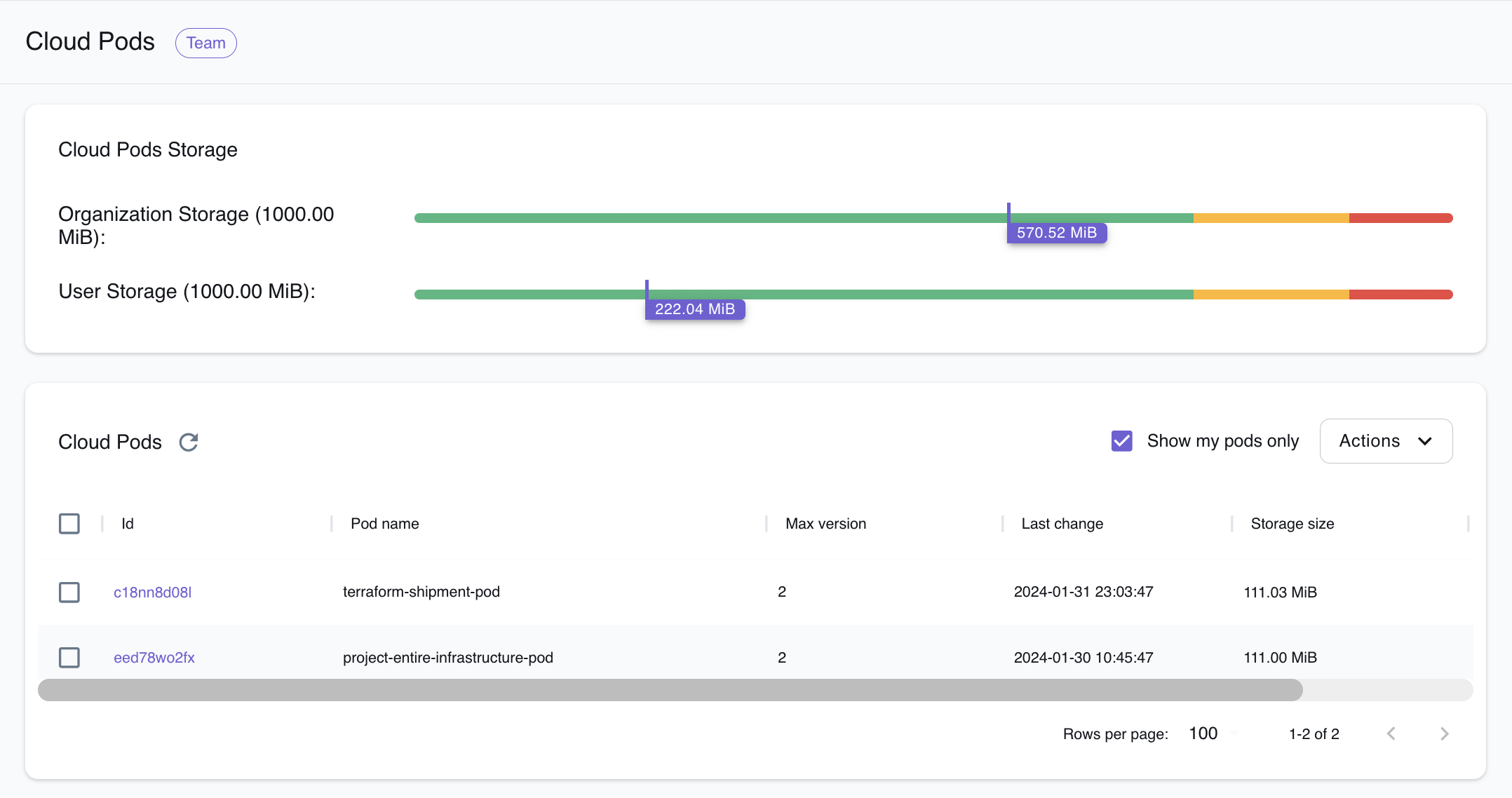Open pod c18nn8d08l details
The height and width of the screenshot is (798, 1512).
coord(151,592)
